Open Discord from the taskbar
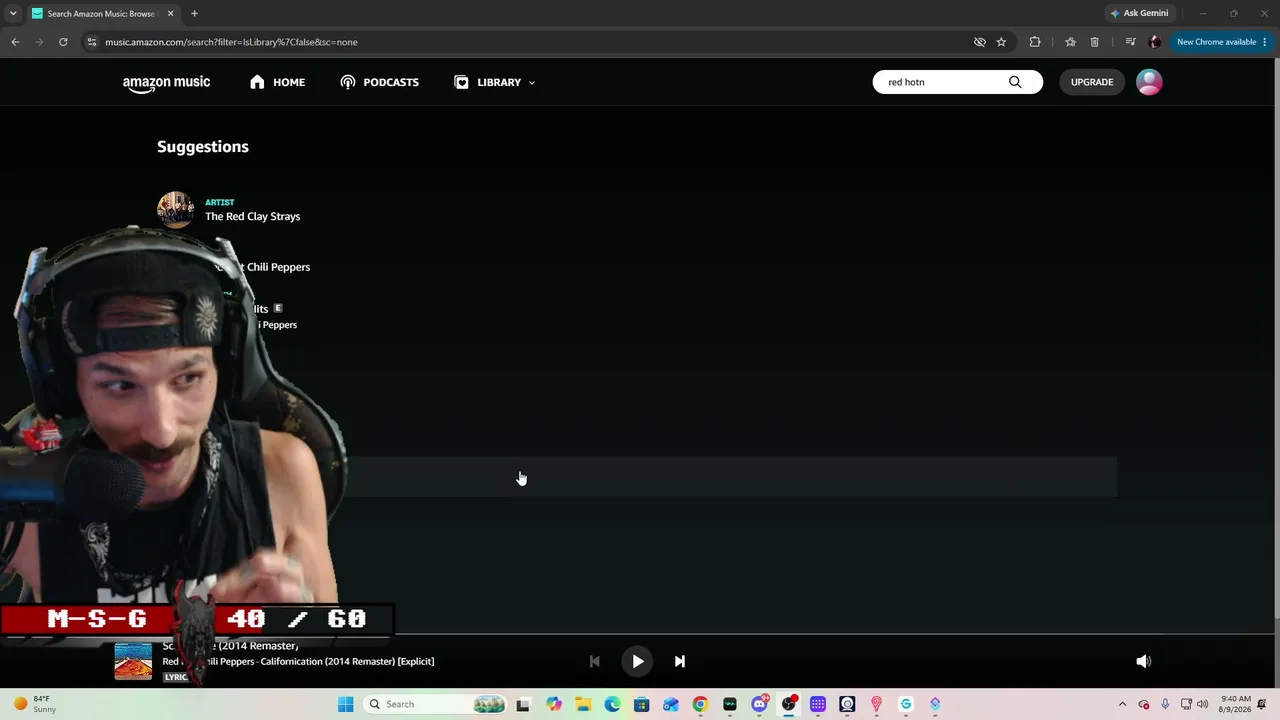The height and width of the screenshot is (720, 1280). [x=759, y=704]
